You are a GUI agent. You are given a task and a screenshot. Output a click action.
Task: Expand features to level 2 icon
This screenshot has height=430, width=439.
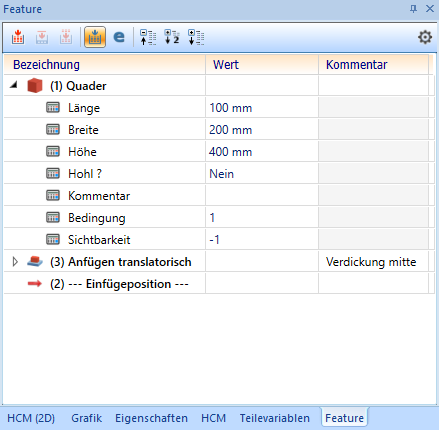(172, 37)
